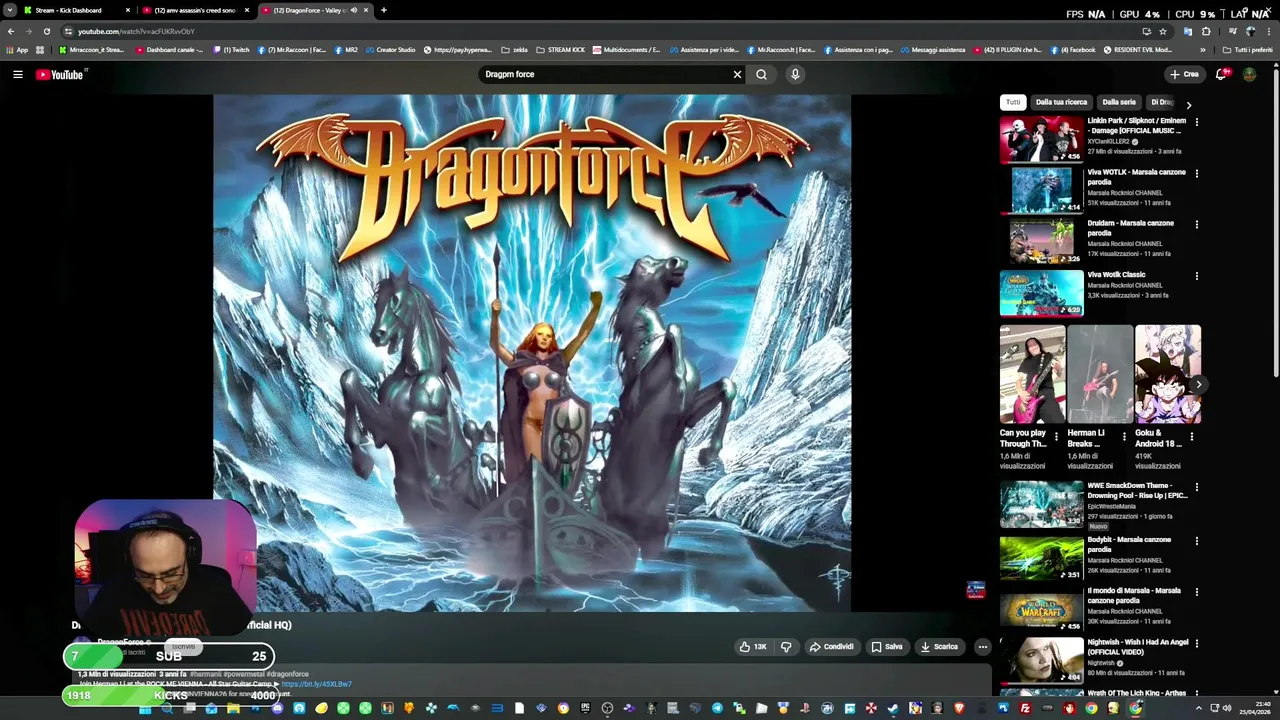The image size is (1280, 720).
Task: Switch to amv assassin's creed song tab
Action: click(195, 10)
